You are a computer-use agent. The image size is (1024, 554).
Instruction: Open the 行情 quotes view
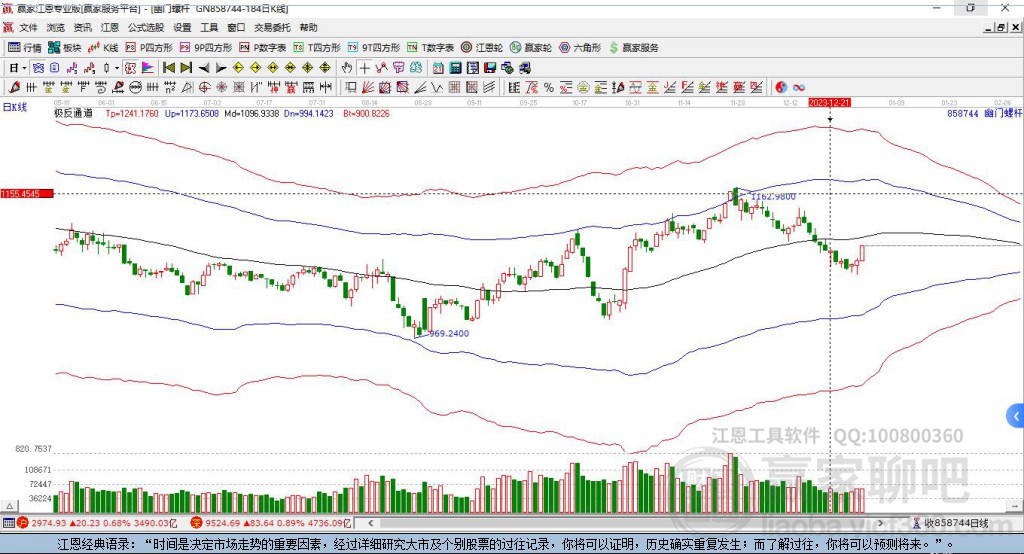tap(25, 48)
